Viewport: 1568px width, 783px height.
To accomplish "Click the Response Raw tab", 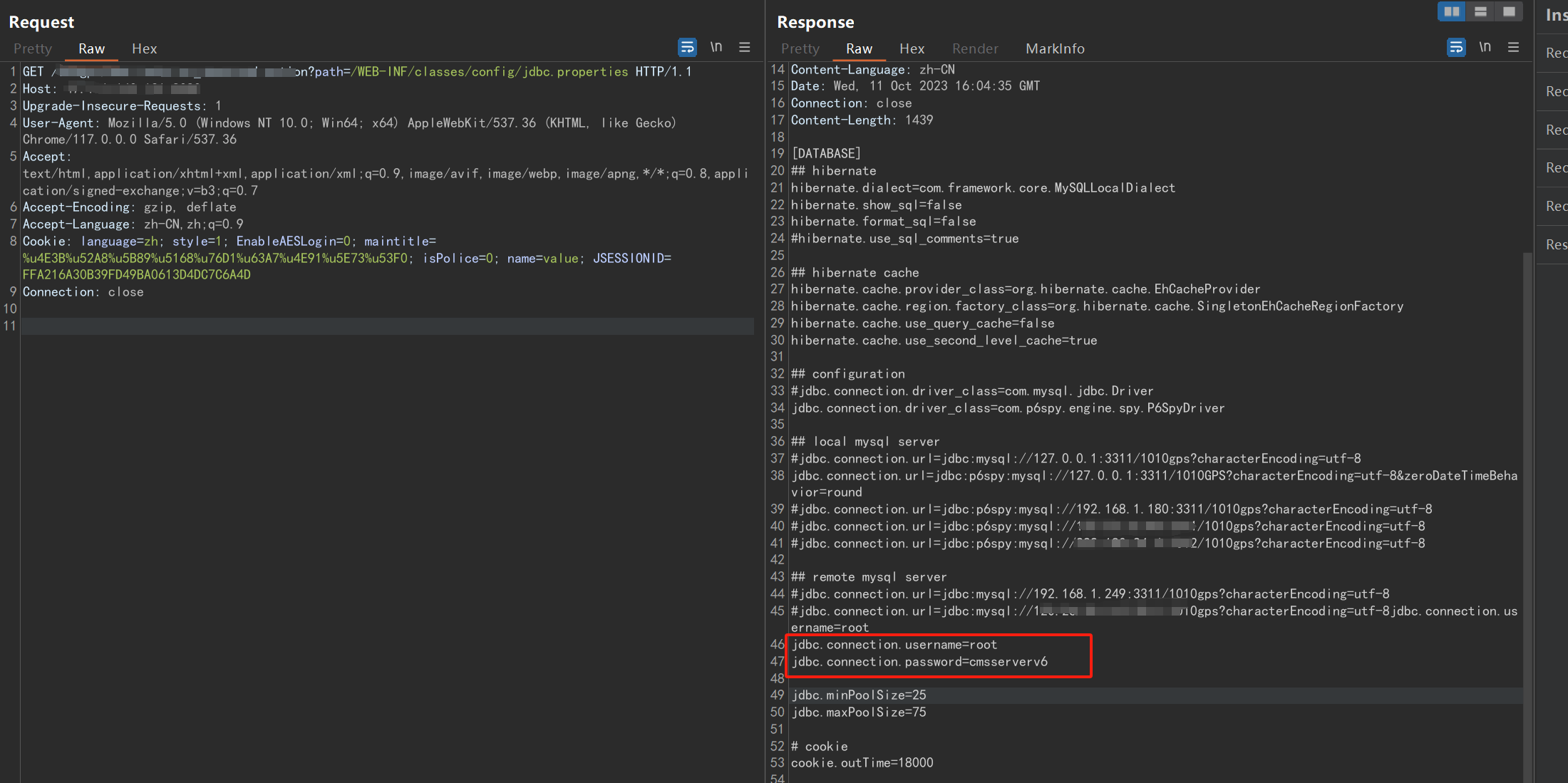I will coord(859,48).
